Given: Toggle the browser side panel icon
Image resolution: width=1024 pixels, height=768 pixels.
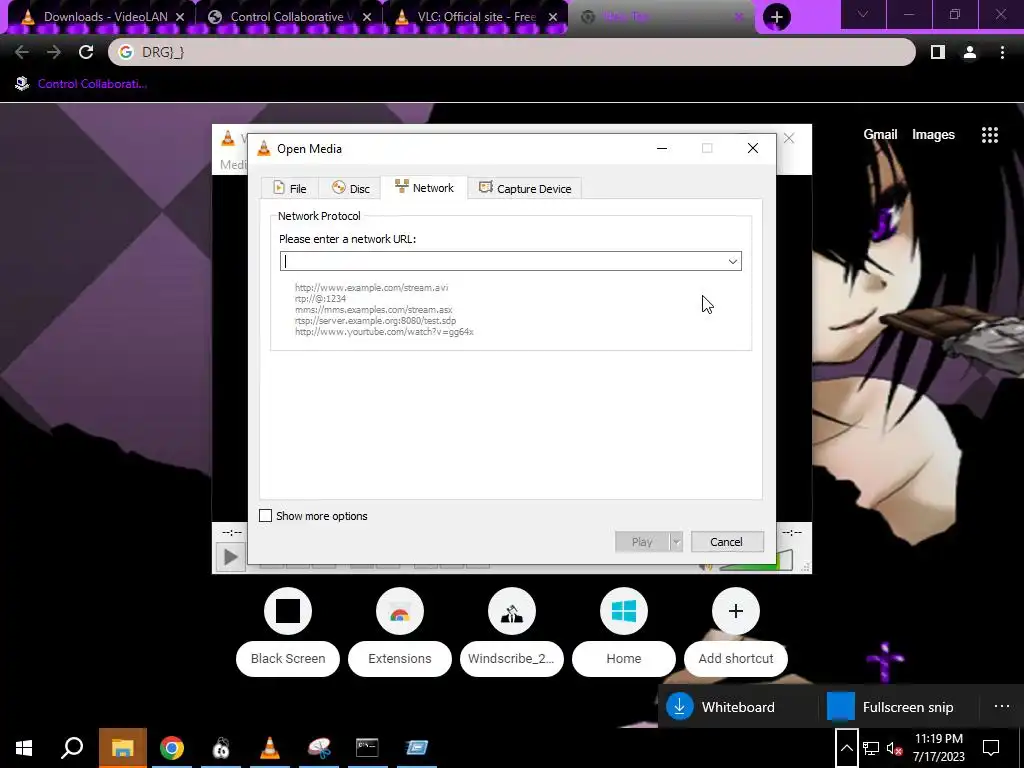Looking at the screenshot, I should coord(938,52).
